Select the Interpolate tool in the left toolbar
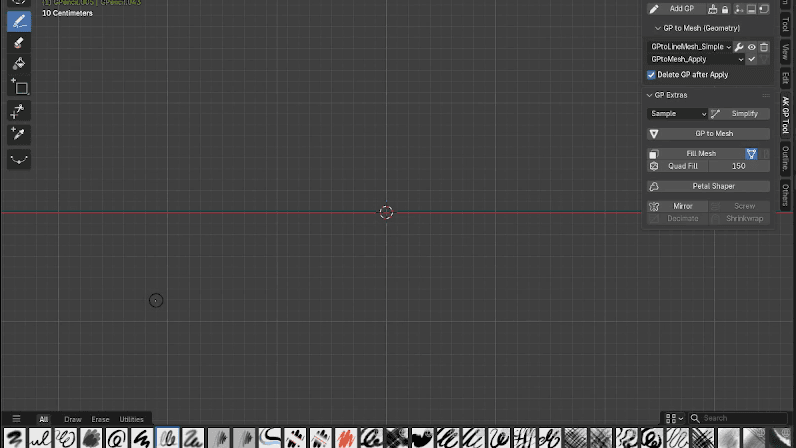This screenshot has width=796, height=448. coord(19,111)
